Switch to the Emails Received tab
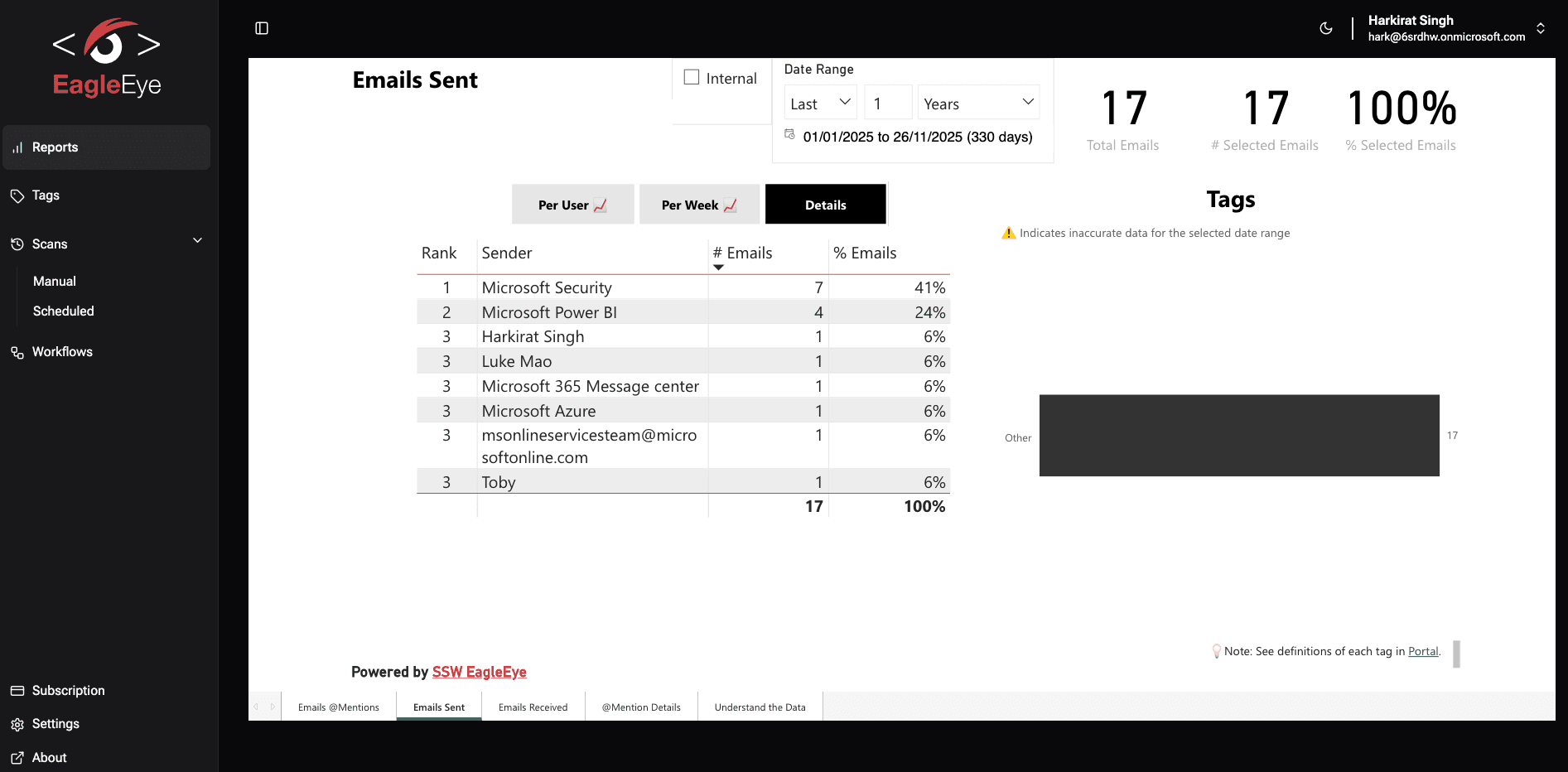This screenshot has width=1568, height=772. click(x=533, y=707)
